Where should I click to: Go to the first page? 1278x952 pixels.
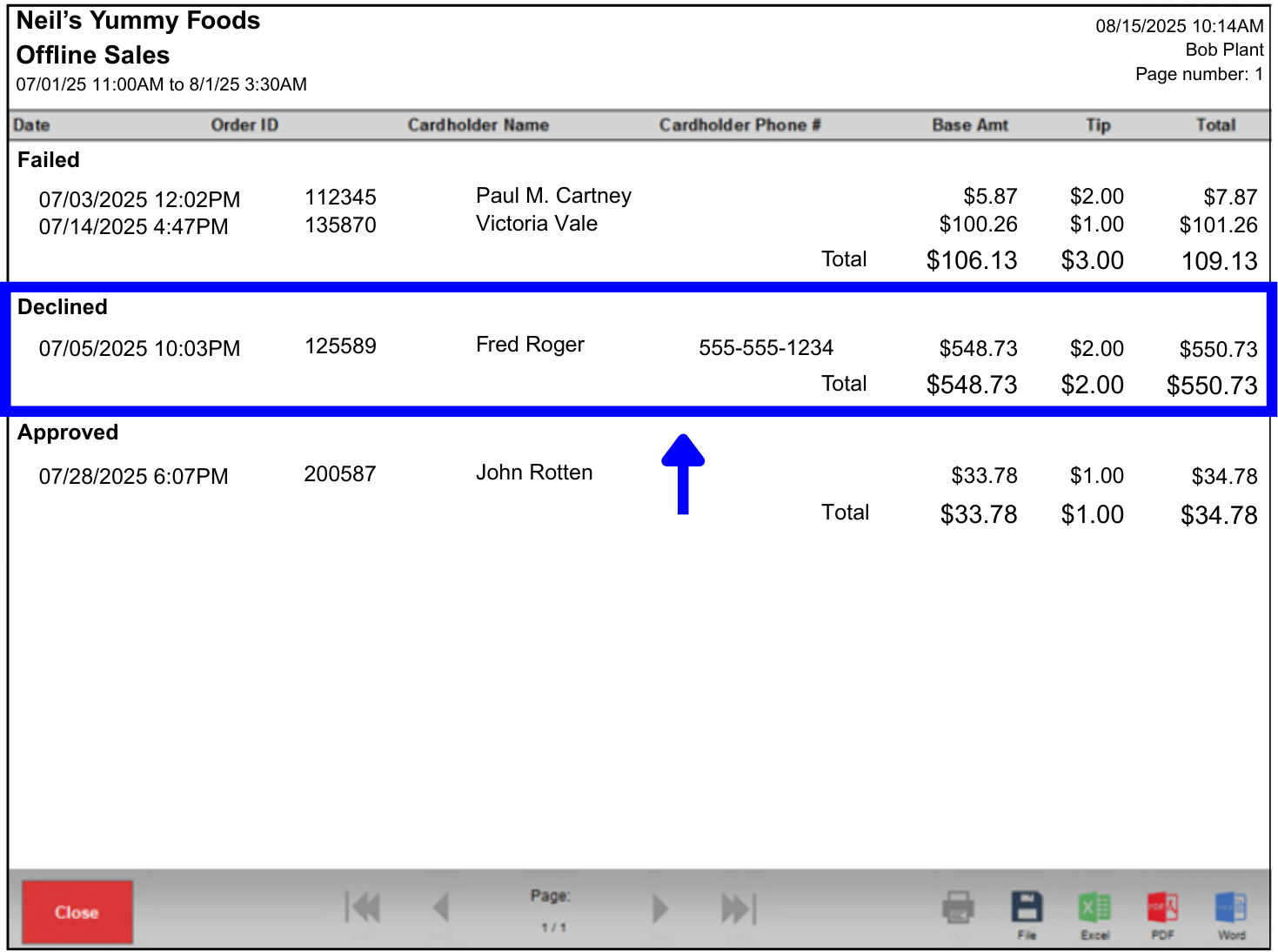(x=363, y=907)
